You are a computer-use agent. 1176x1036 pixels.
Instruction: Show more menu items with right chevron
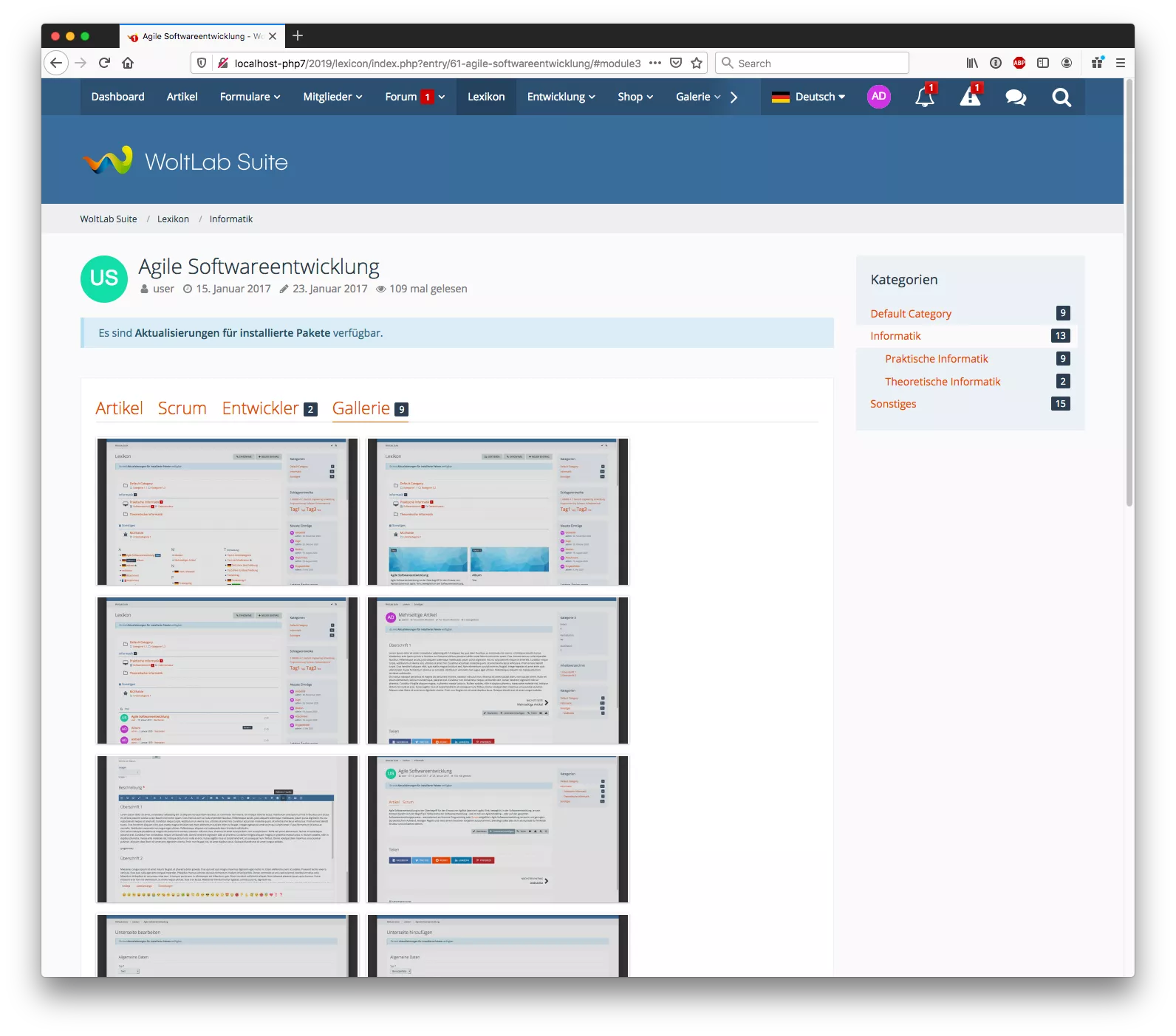(x=734, y=97)
